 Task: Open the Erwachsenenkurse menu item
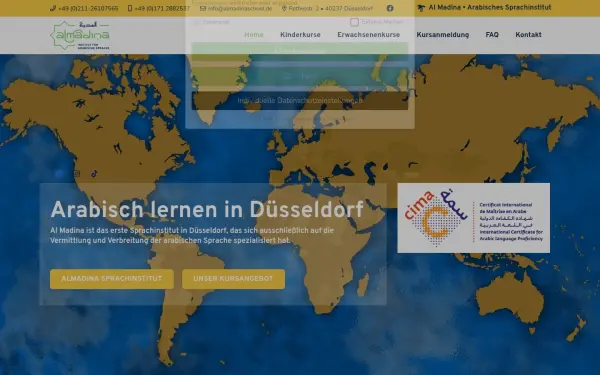click(368, 35)
